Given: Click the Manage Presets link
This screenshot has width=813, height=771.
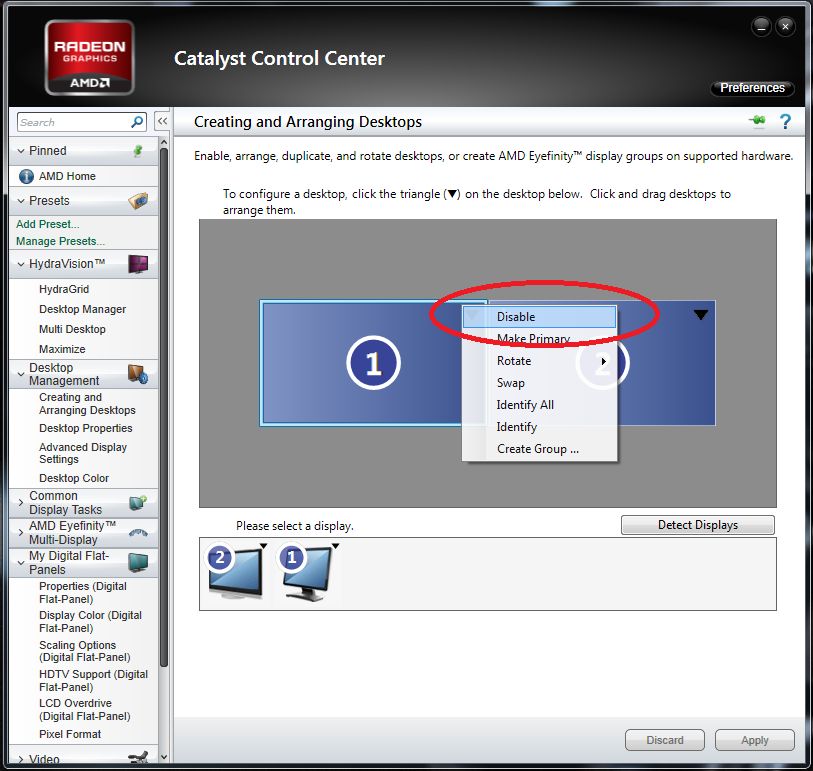Looking at the screenshot, I should point(60,241).
